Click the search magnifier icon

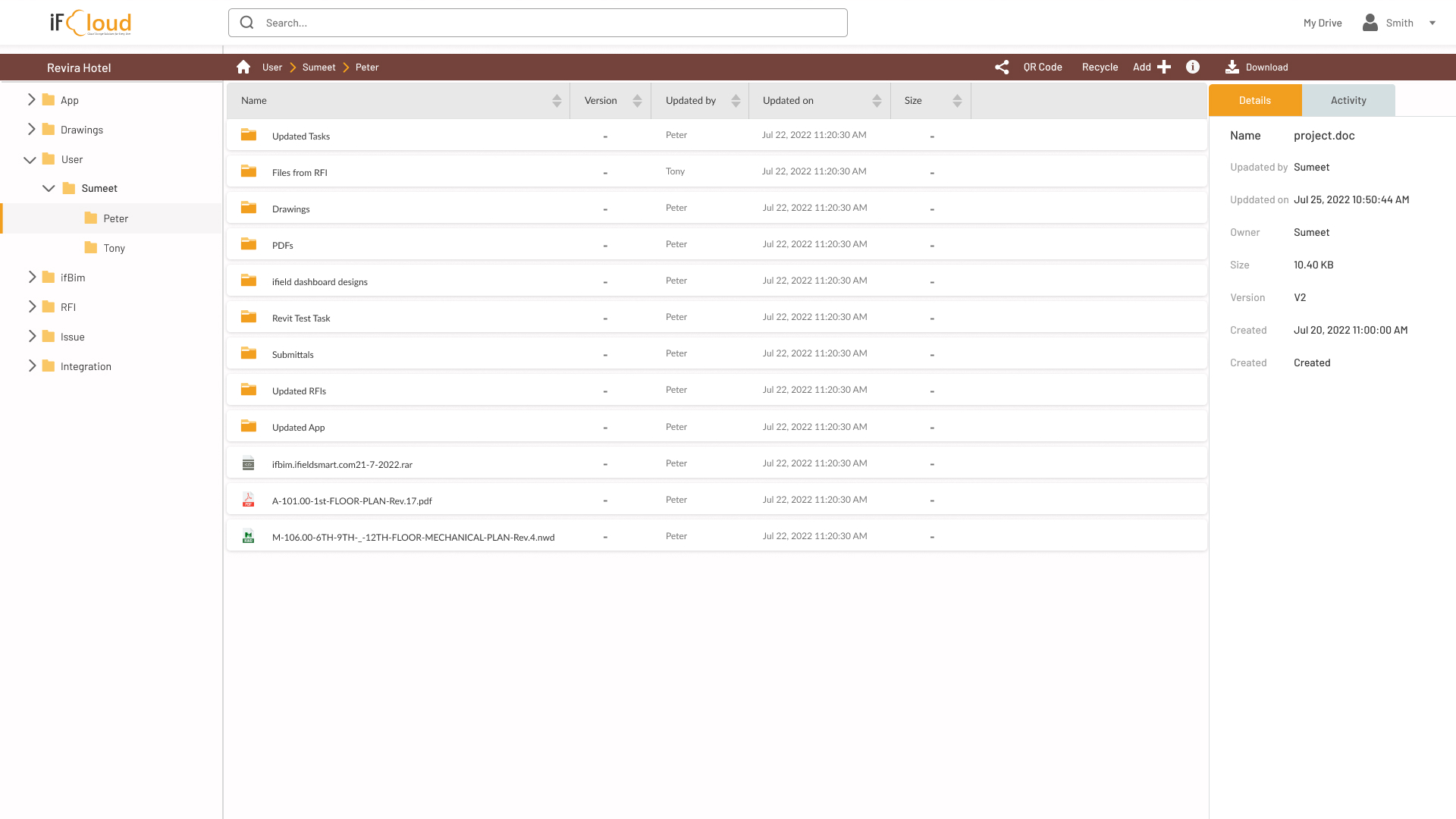pyautogui.click(x=246, y=22)
